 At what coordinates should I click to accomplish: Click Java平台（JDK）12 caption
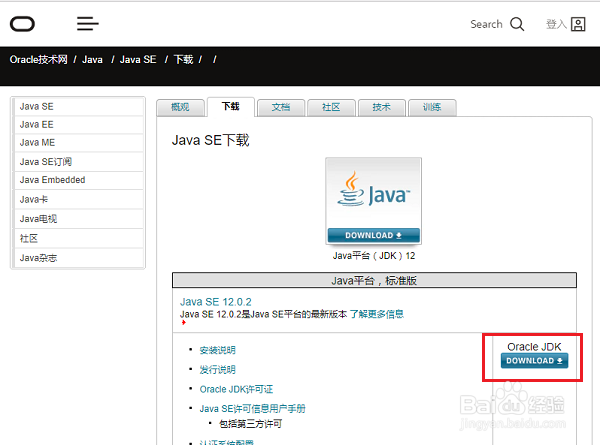point(373,256)
